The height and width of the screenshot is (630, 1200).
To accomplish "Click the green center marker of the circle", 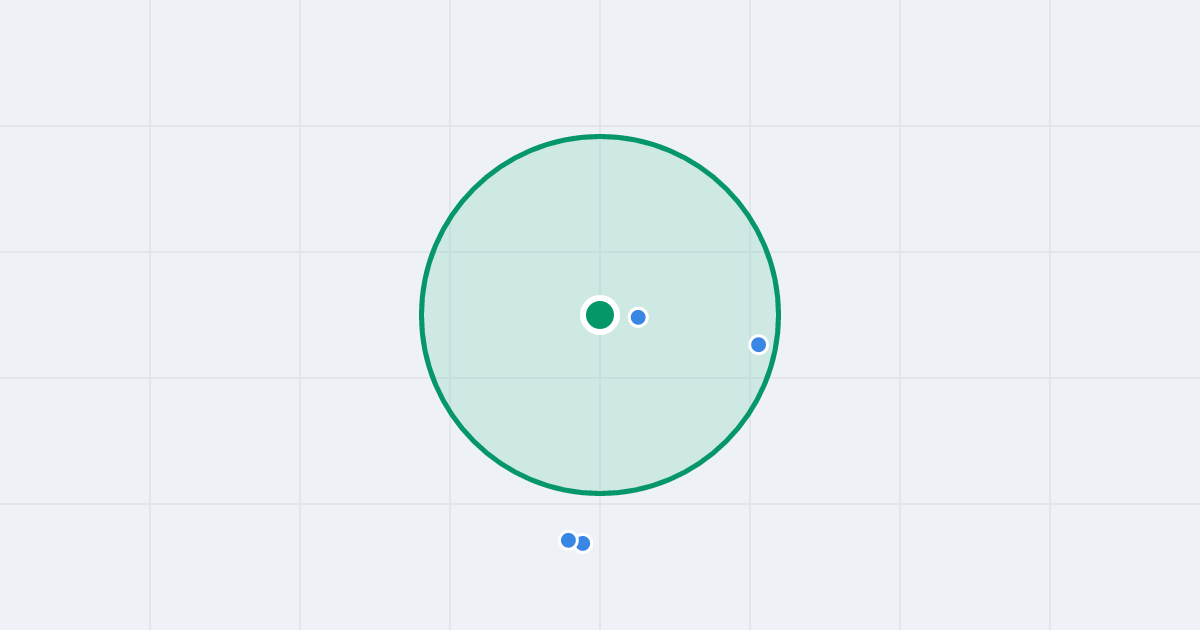I will [x=600, y=315].
